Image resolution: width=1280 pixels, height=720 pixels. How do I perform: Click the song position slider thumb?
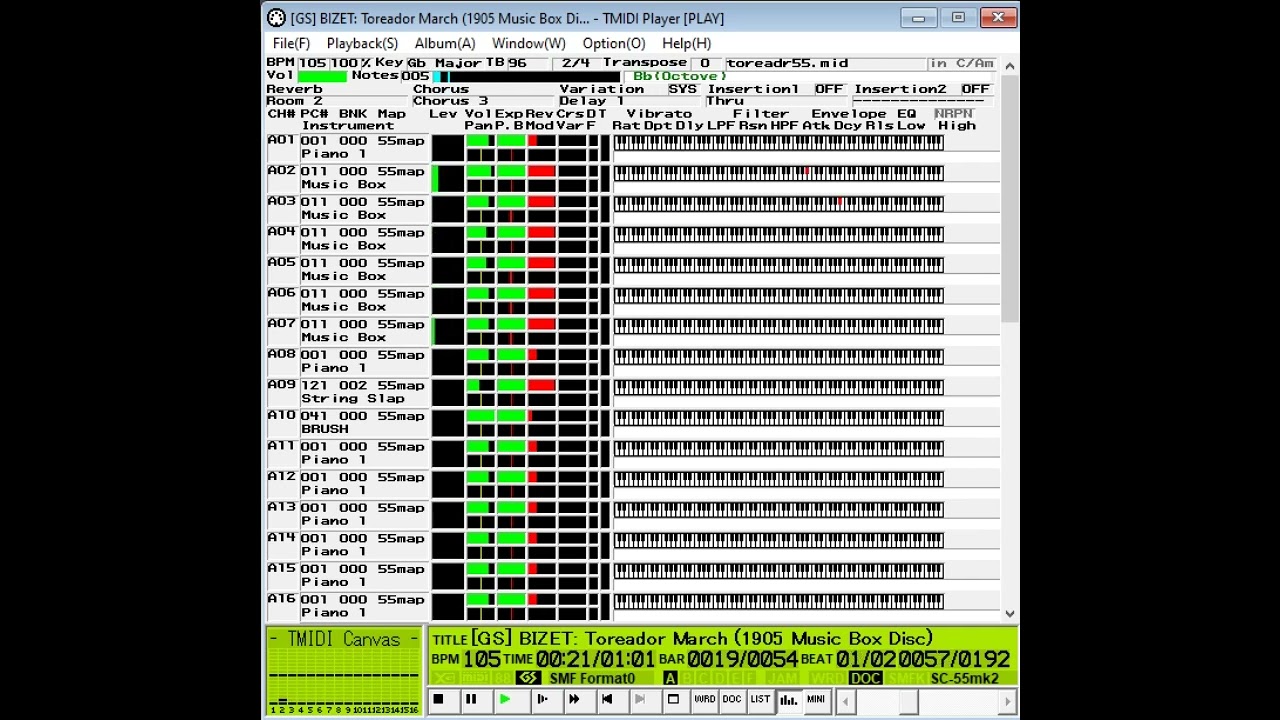(908, 702)
